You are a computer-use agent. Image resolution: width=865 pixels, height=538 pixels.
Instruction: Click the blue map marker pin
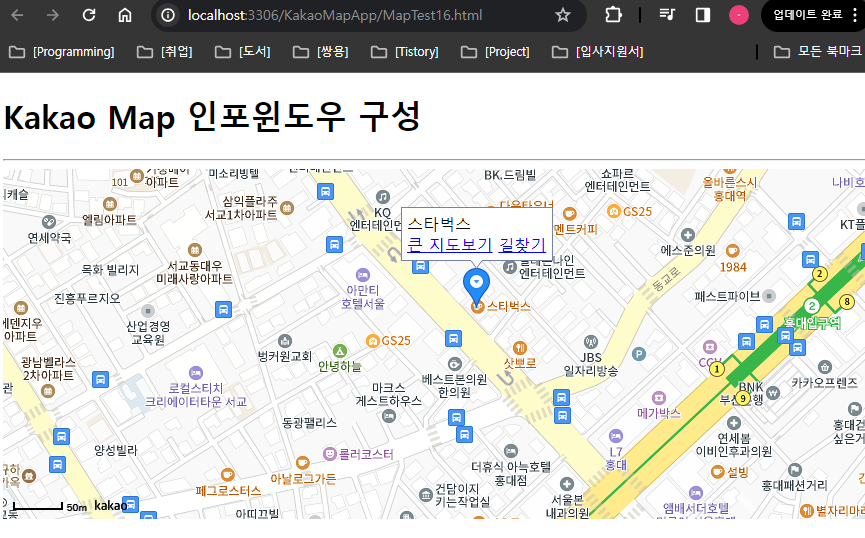point(476,286)
